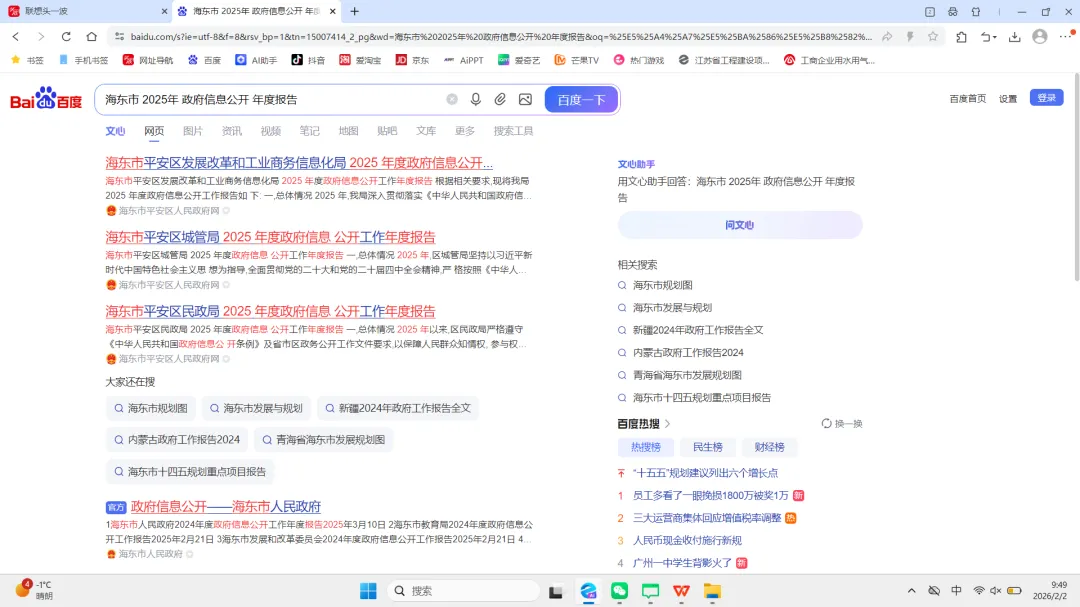Open the browser downloads icon

[x=1015, y=37]
